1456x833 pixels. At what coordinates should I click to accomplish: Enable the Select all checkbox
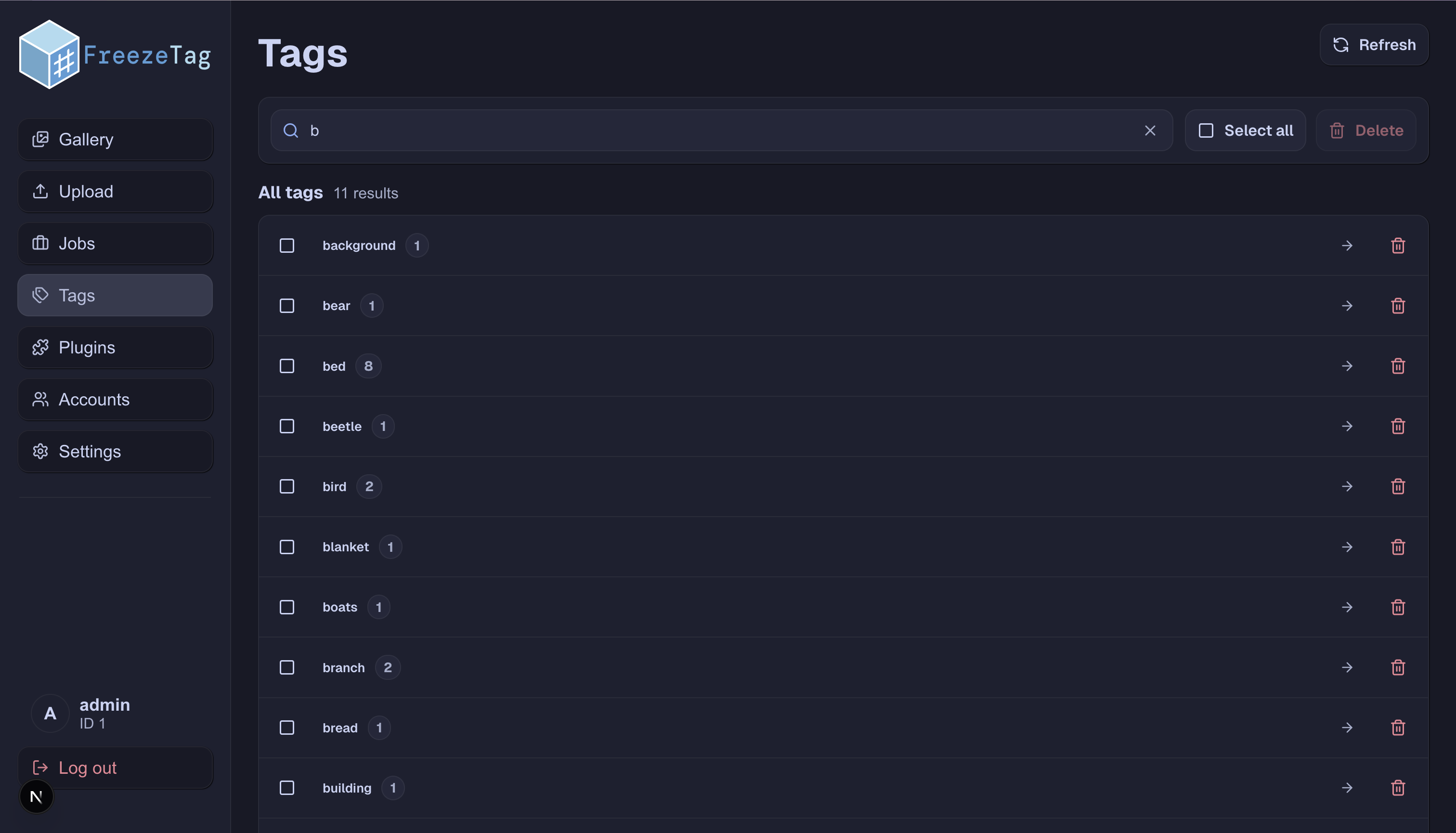[x=1206, y=130]
